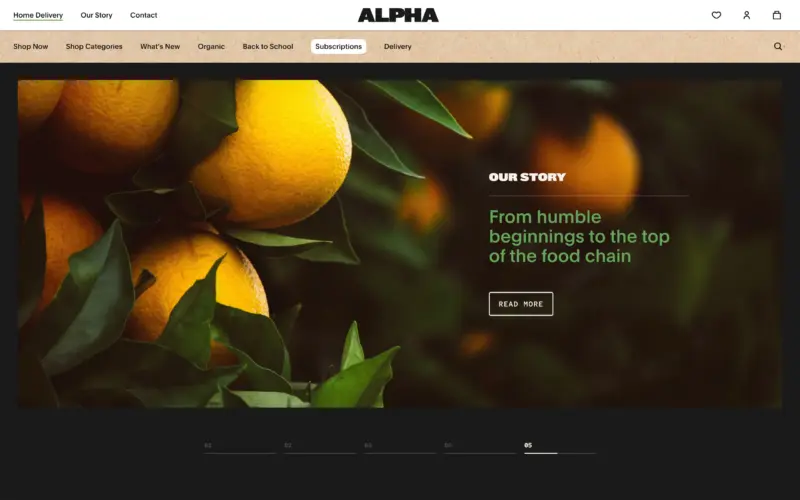Select the Subscriptions tab
Viewport: 800px width, 500px height.
click(338, 46)
